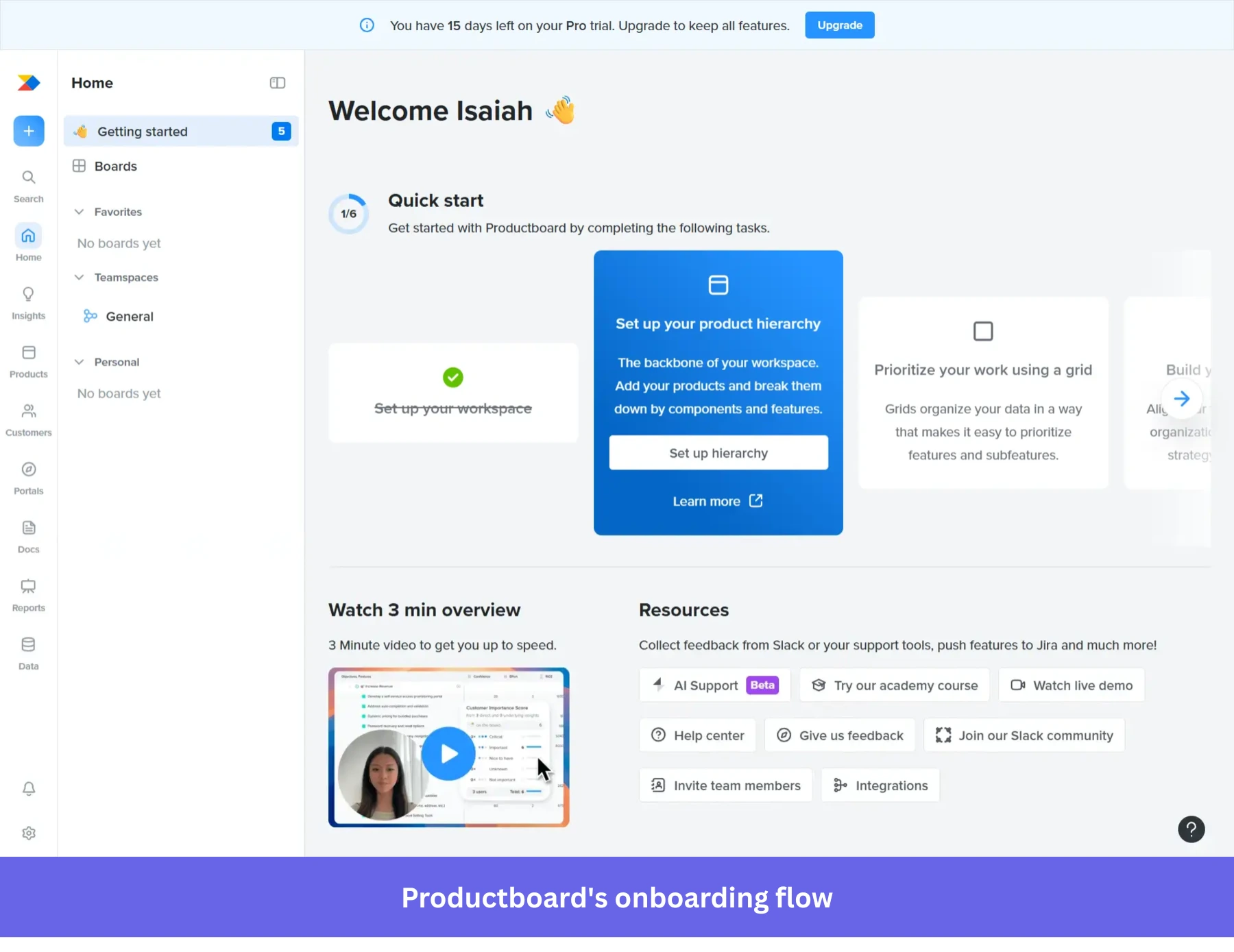Click the Getting started badge 5
The image size is (1234, 952).
[281, 131]
